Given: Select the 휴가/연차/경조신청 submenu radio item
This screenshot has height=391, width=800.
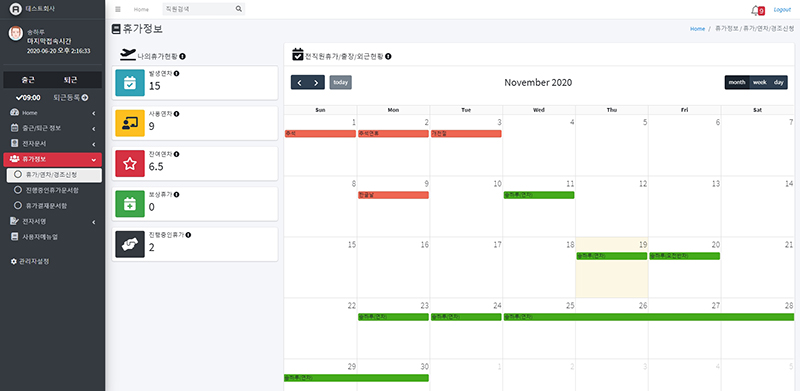Looking at the screenshot, I should click(54, 175).
